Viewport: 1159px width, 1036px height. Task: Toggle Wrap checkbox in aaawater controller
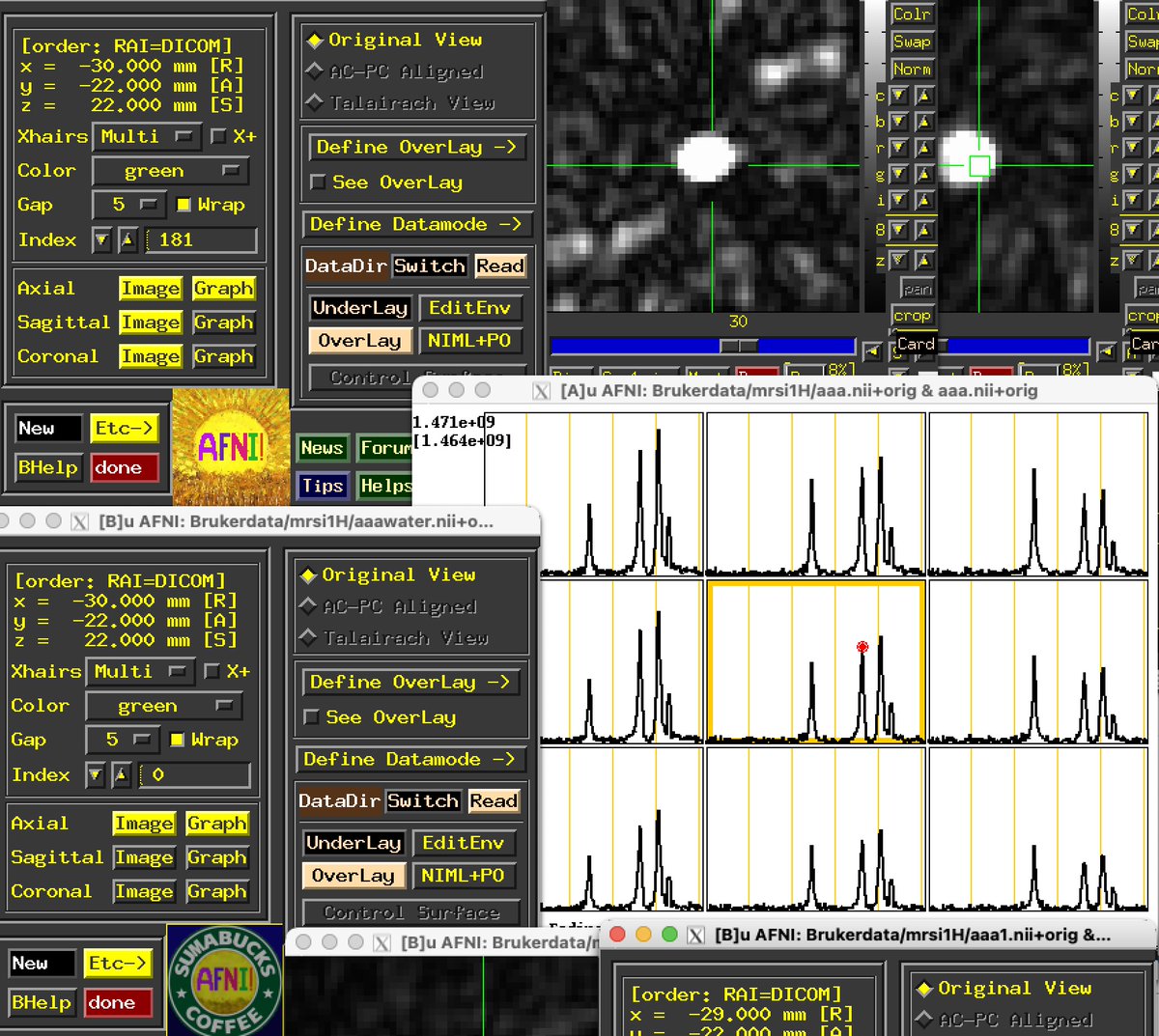coord(204,740)
